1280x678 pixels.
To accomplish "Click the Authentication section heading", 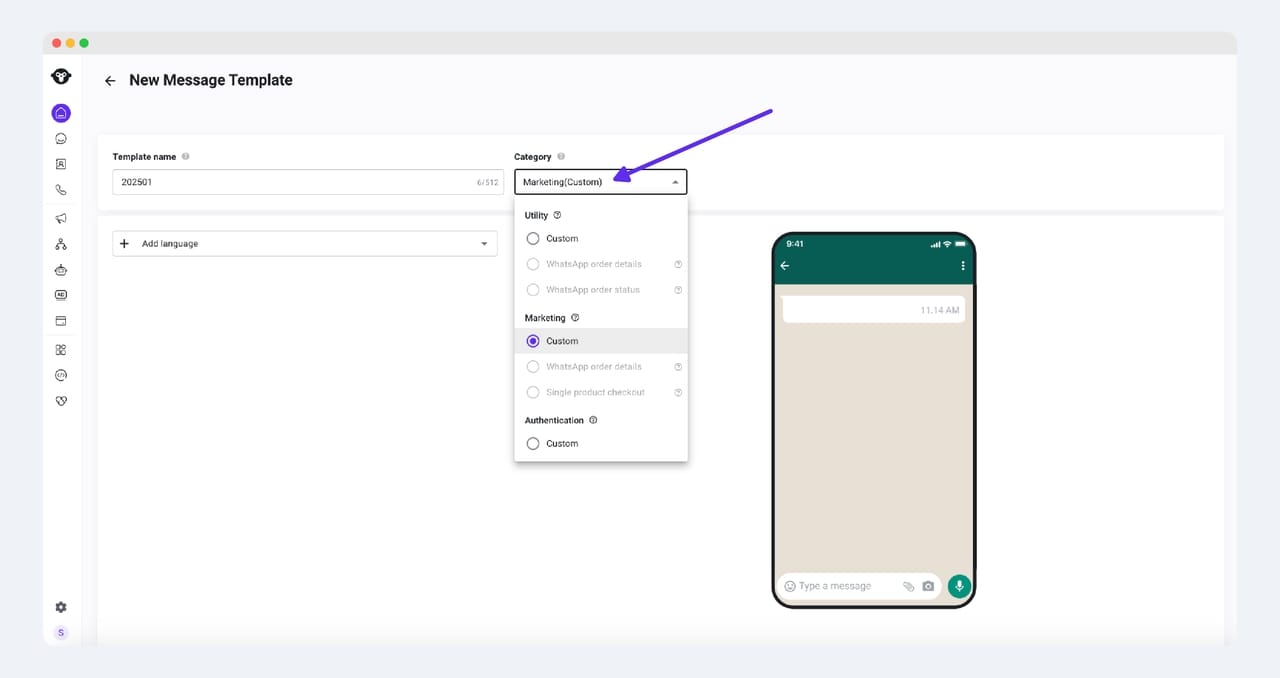I will point(554,420).
